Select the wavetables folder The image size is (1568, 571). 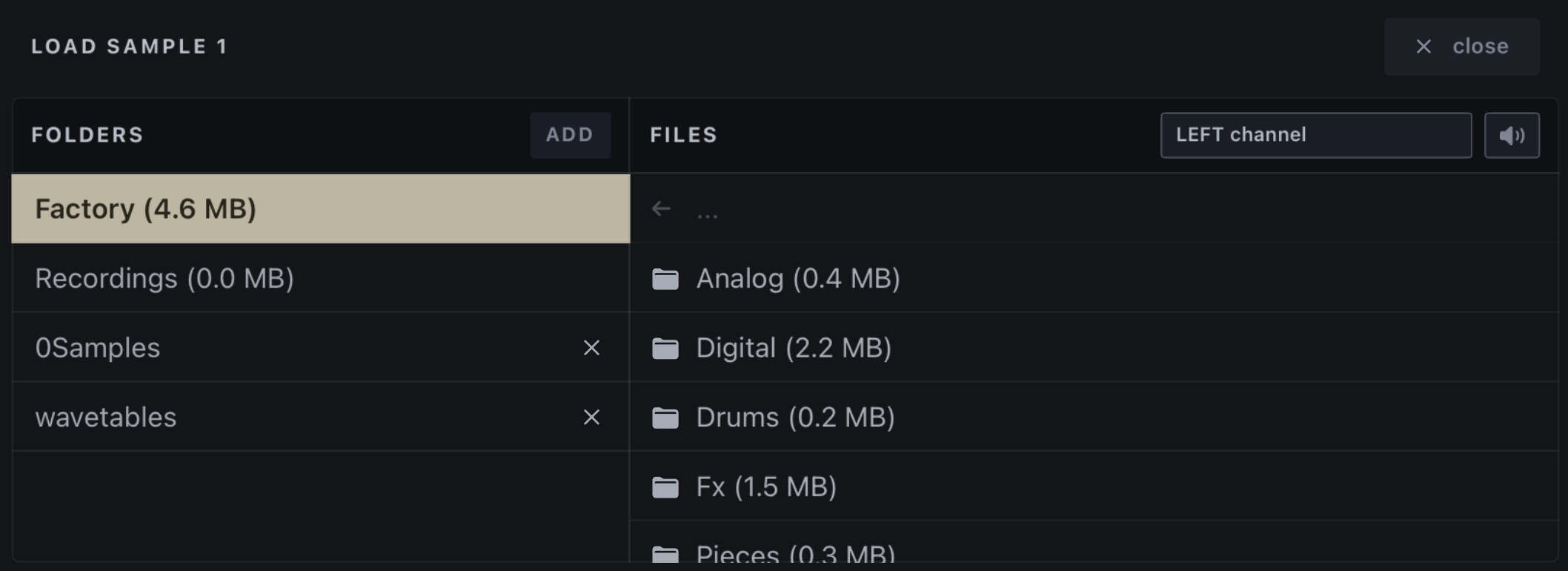coord(321,417)
